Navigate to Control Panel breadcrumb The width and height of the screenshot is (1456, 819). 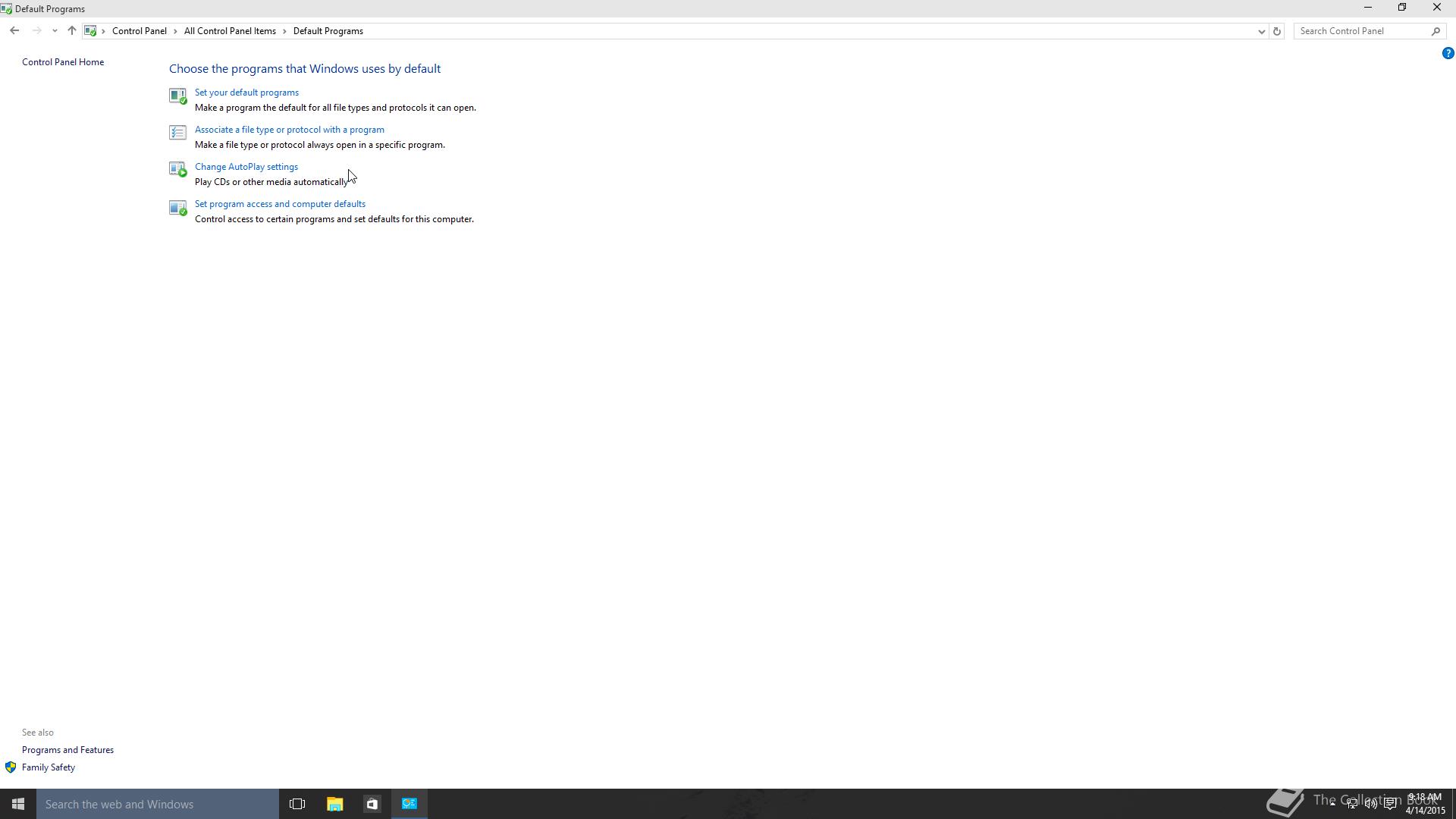[140, 31]
